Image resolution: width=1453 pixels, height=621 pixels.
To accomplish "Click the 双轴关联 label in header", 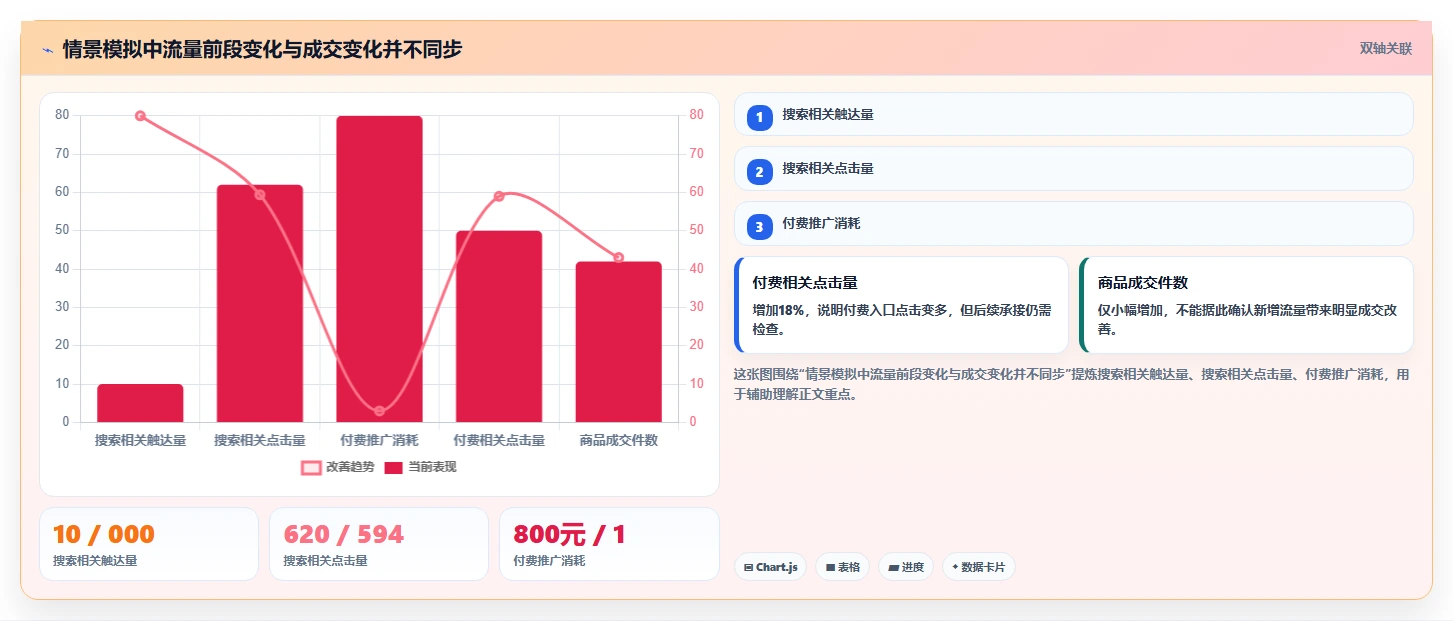I will pos(1385,48).
